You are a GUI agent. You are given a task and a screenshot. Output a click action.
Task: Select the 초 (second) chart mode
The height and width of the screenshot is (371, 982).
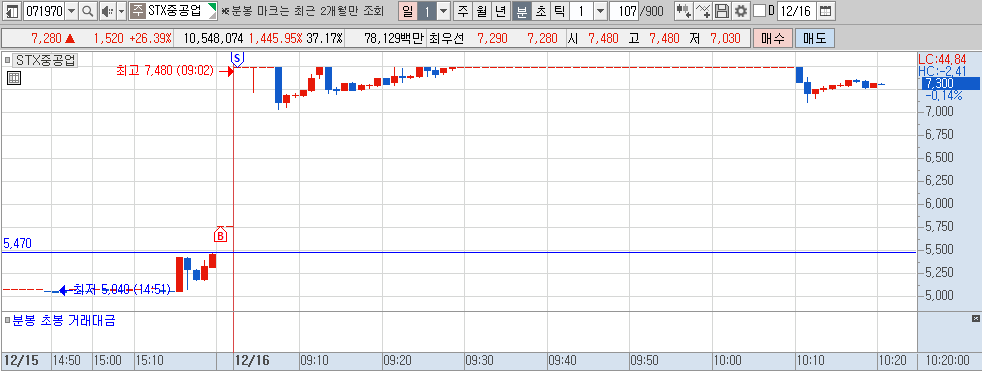point(540,11)
